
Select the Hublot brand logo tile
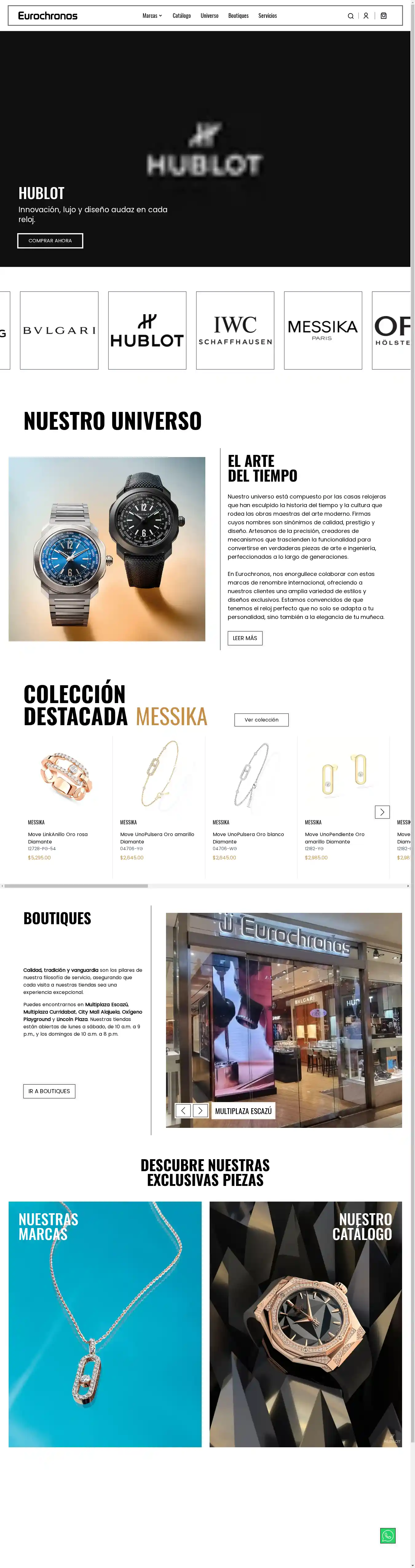[x=147, y=330]
